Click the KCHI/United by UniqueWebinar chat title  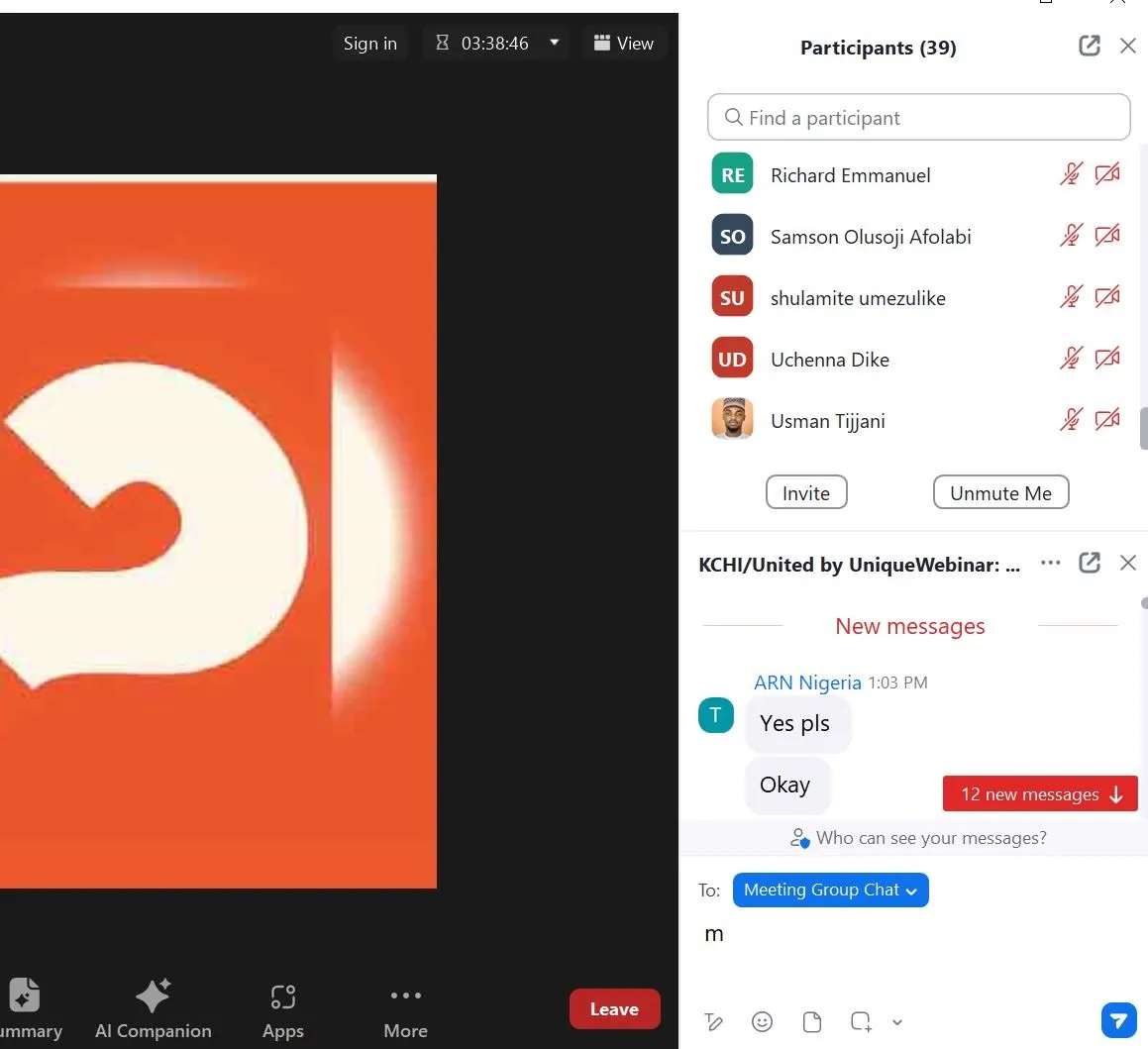pos(859,566)
